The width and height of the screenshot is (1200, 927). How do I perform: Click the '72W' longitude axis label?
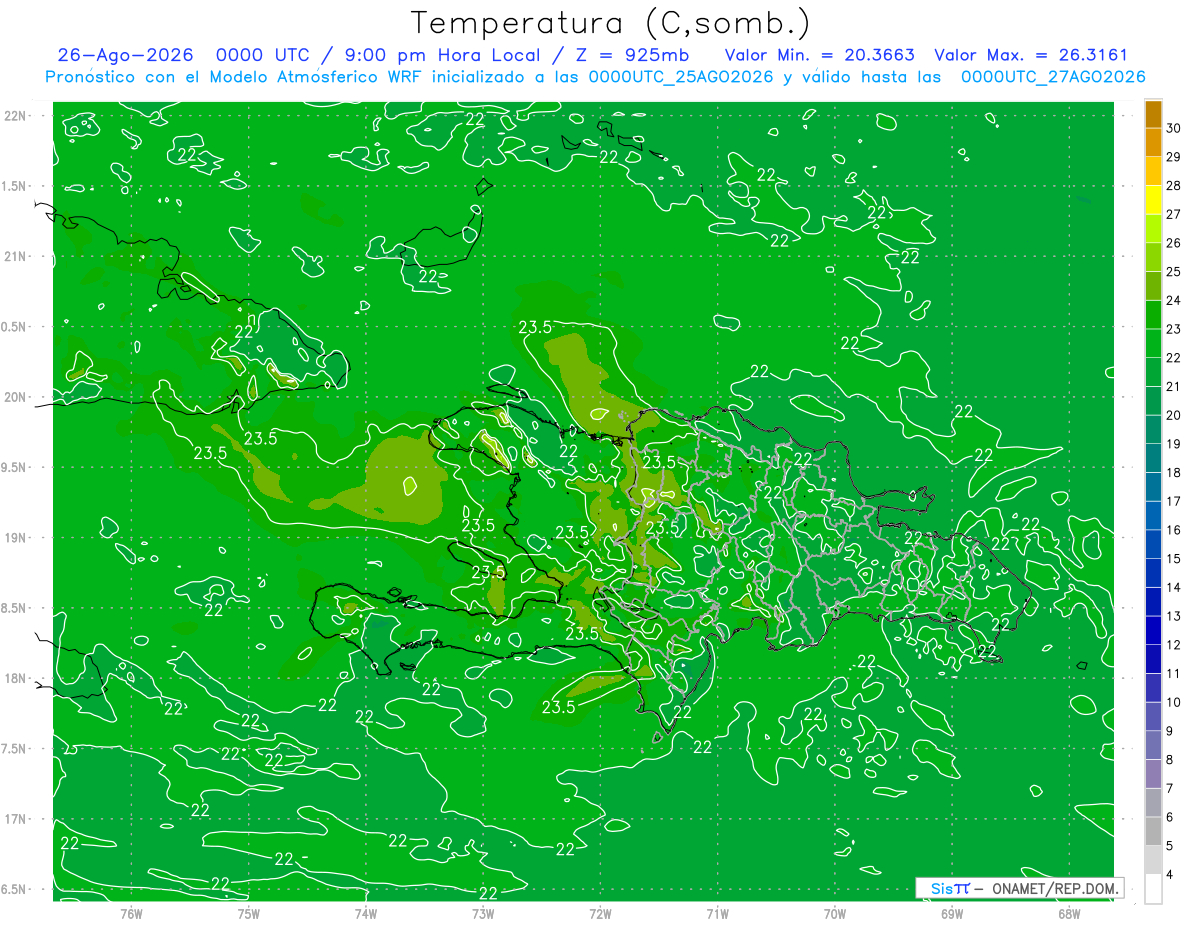click(600, 914)
